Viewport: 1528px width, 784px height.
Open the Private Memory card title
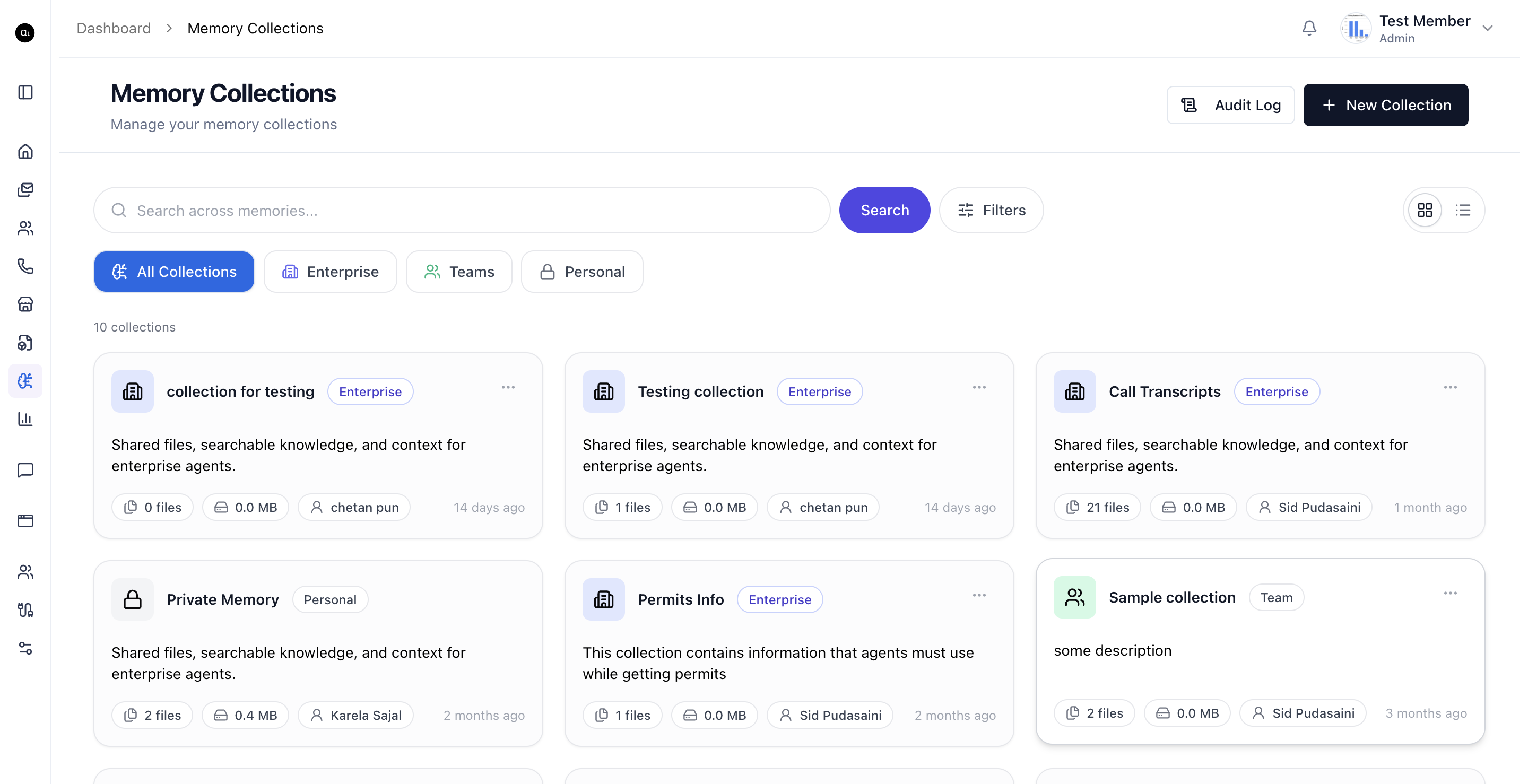[x=222, y=599]
